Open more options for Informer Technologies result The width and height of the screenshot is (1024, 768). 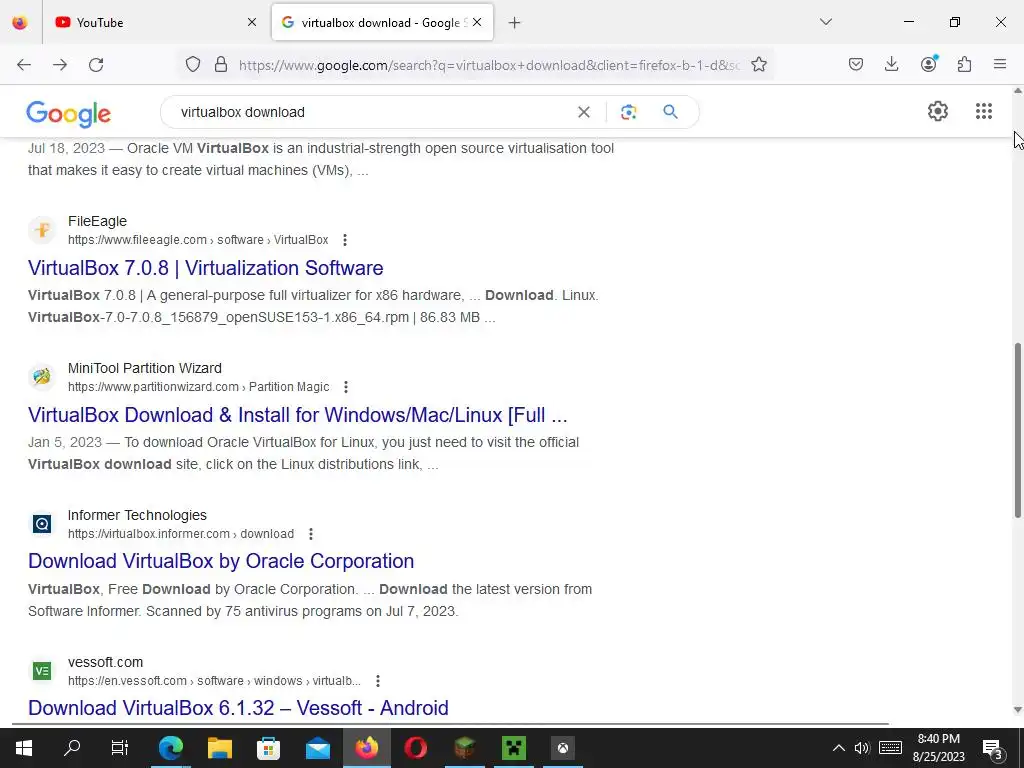tap(311, 534)
